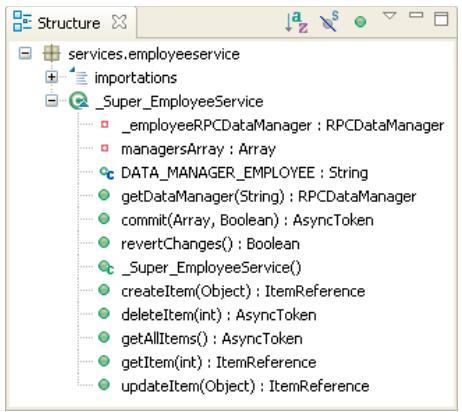Click the Structure view icon in tab
Image resolution: width=462 pixels, height=412 pixels.
[x=22, y=21]
